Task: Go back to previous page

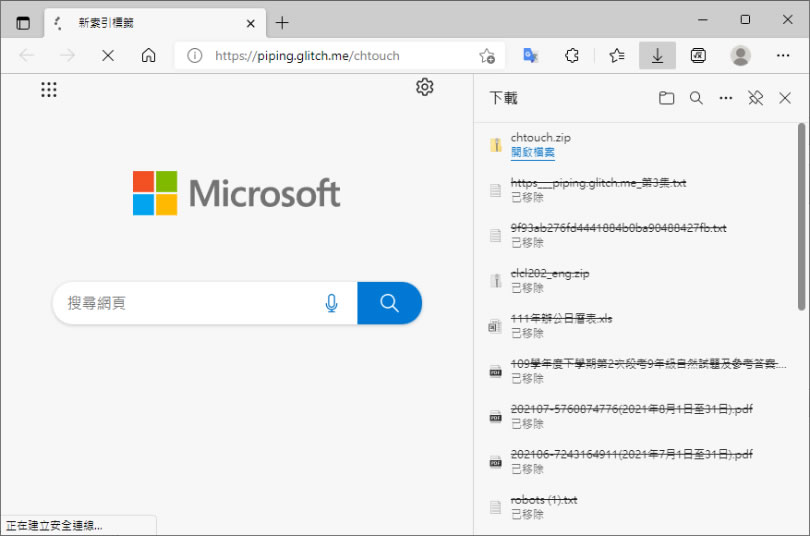Action: (x=27, y=55)
